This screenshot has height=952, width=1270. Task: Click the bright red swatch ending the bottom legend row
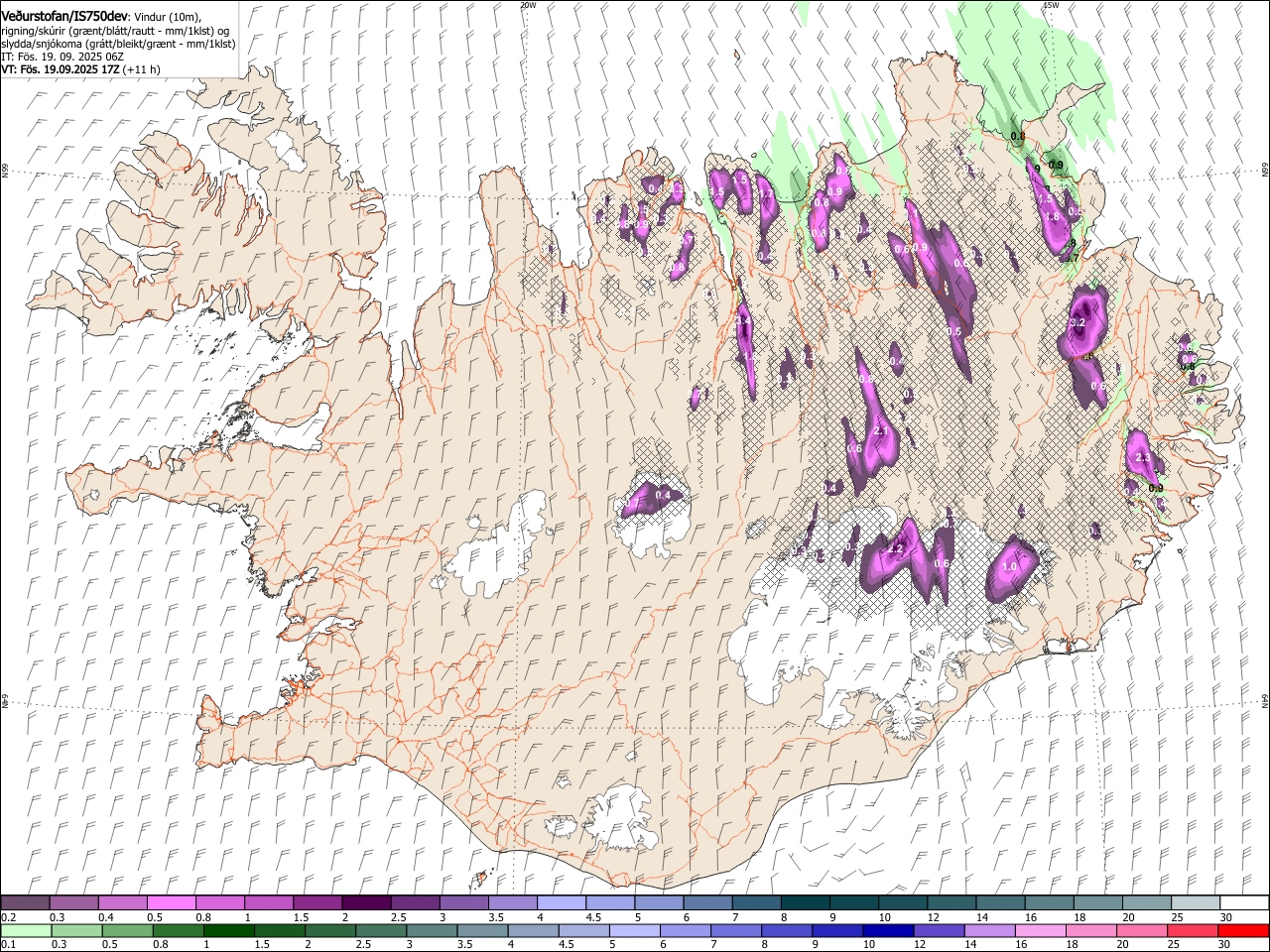click(x=1243, y=930)
